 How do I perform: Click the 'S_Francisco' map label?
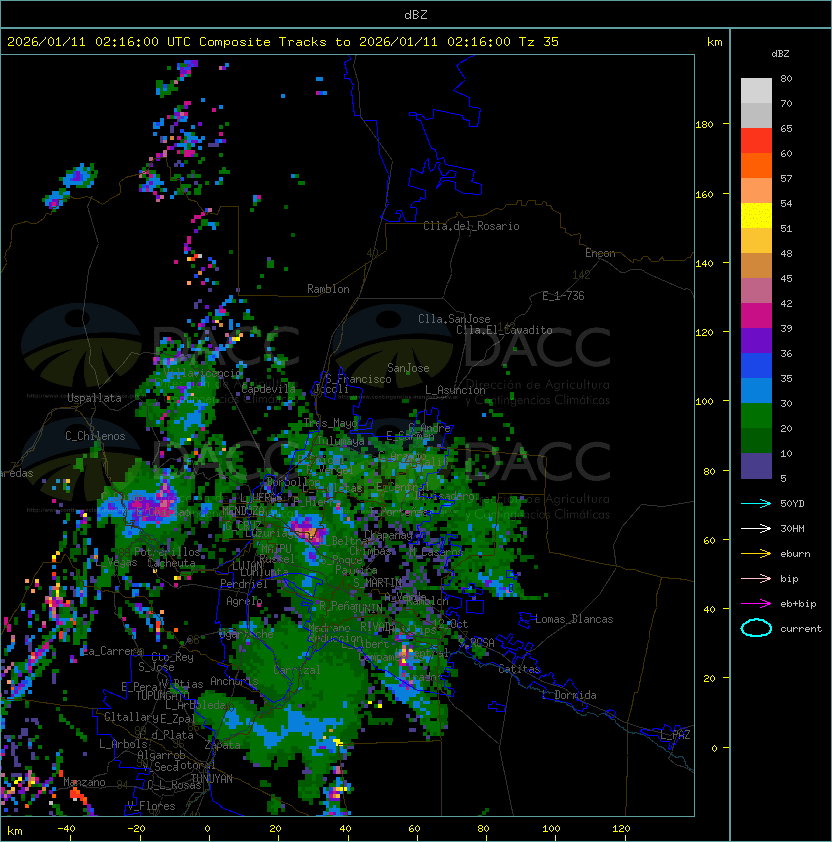tap(358, 379)
